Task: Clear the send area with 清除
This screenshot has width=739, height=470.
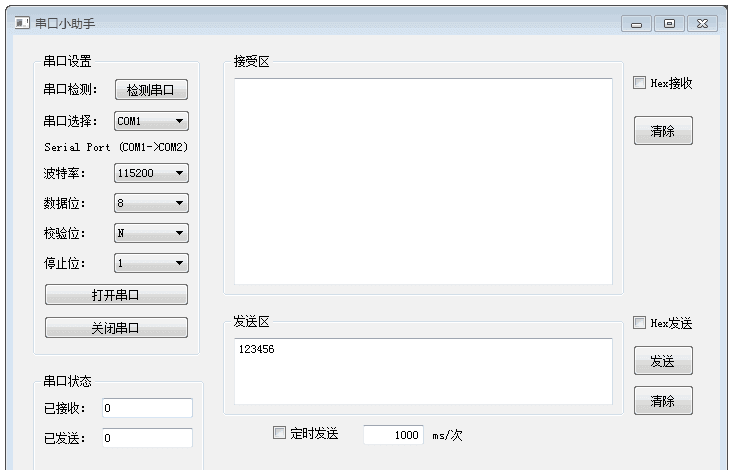Action: (663, 401)
